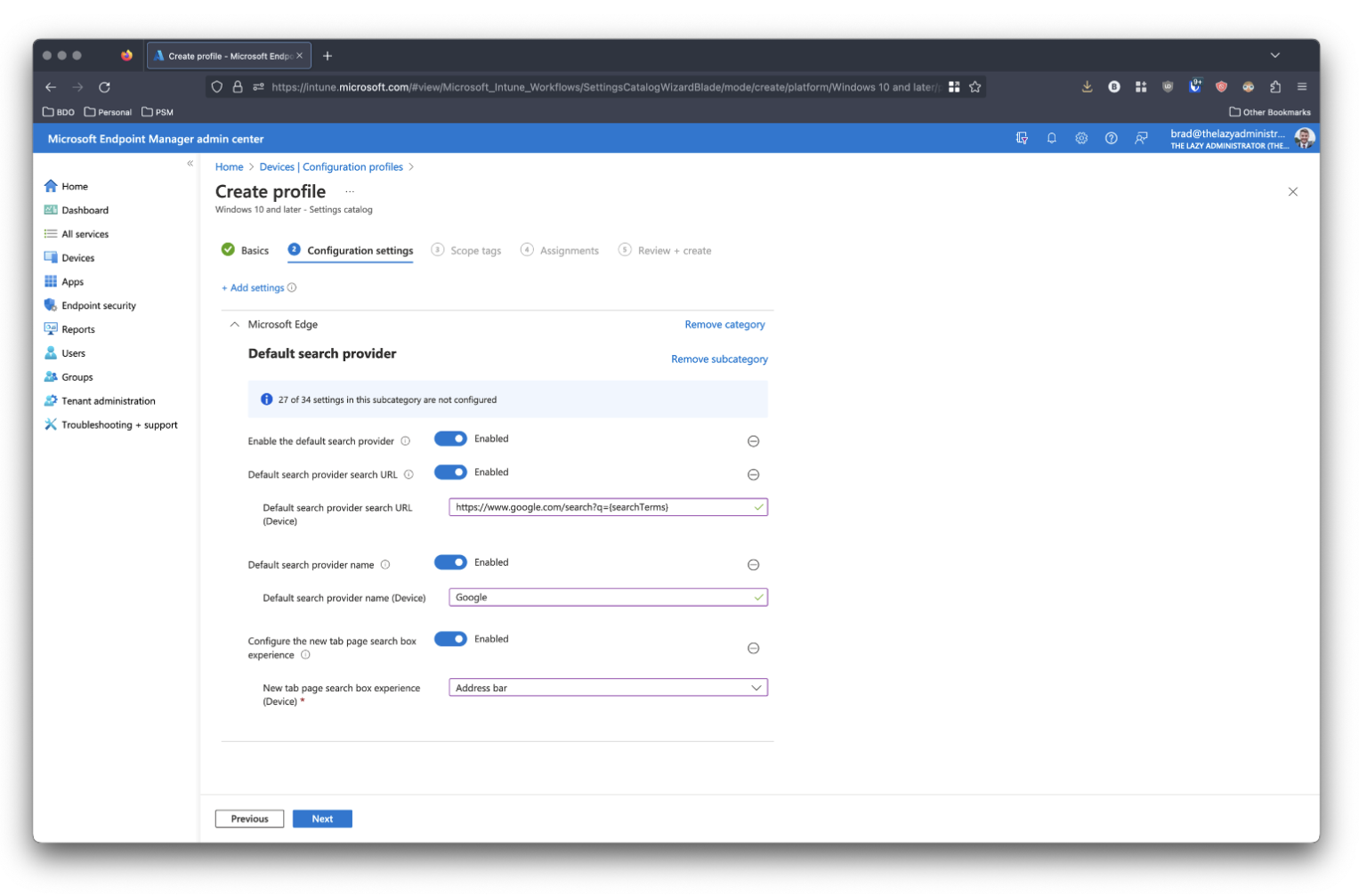Toggle Default search provider search URL switch

tap(450, 473)
